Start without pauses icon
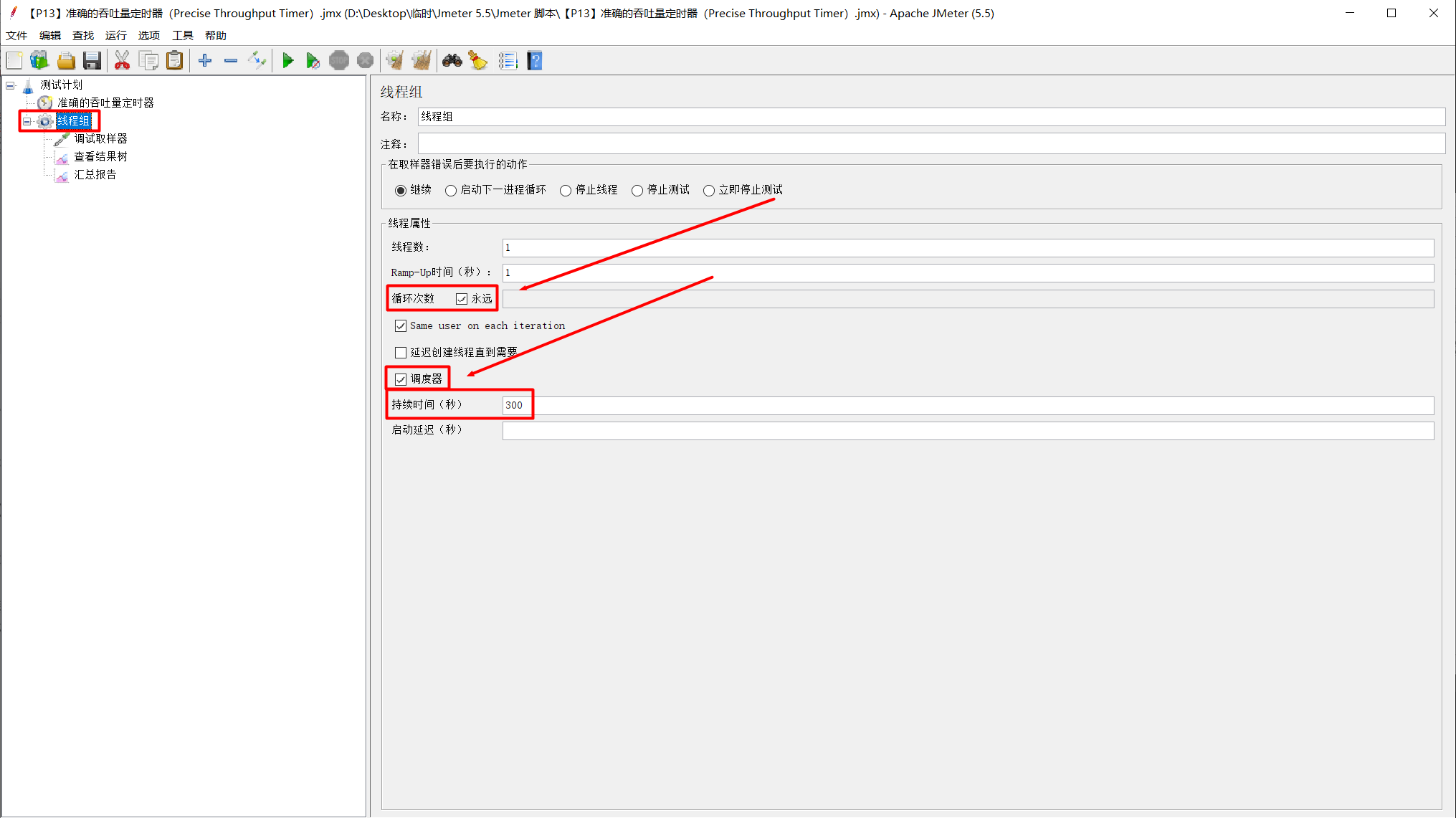Screen dimensions: 1456x818 click(313, 61)
